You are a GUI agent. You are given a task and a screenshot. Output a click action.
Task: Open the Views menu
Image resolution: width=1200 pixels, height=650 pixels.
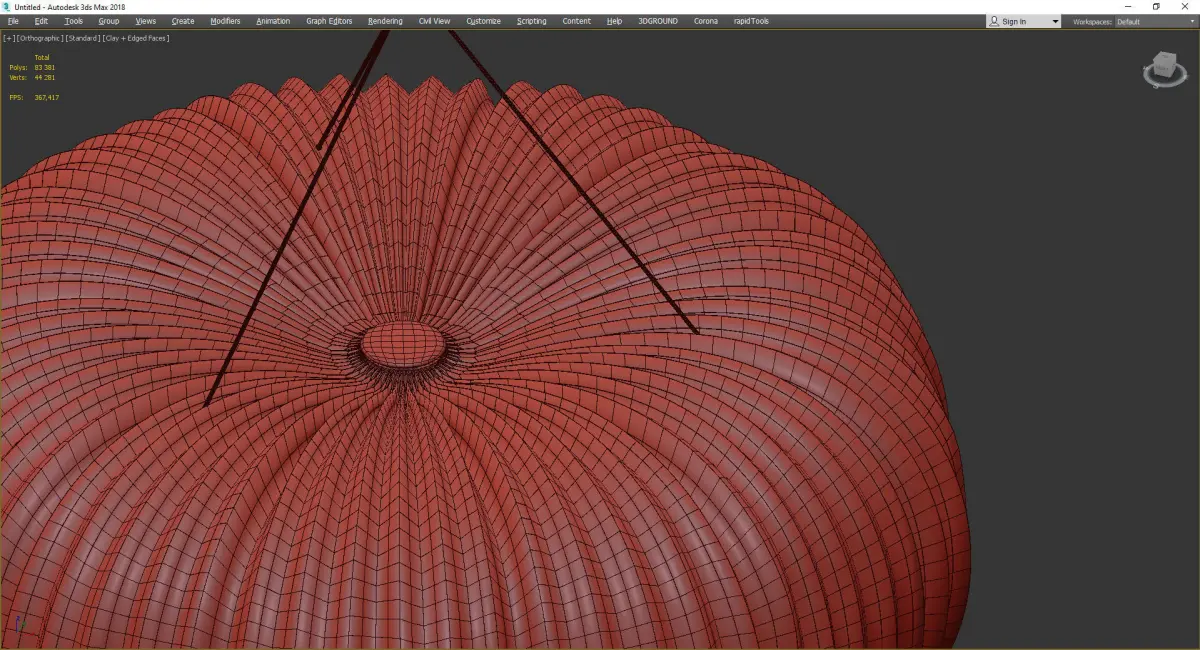click(x=146, y=21)
